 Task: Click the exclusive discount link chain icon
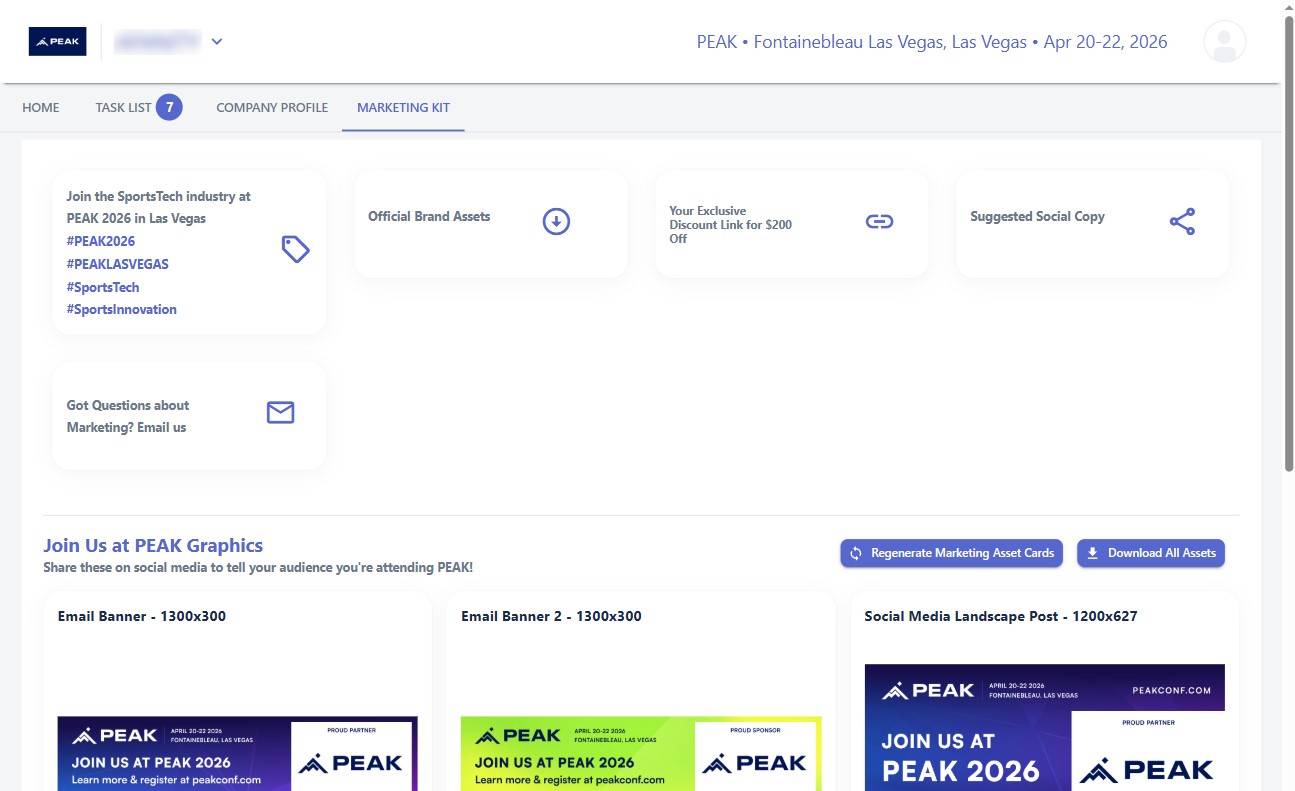click(x=879, y=221)
